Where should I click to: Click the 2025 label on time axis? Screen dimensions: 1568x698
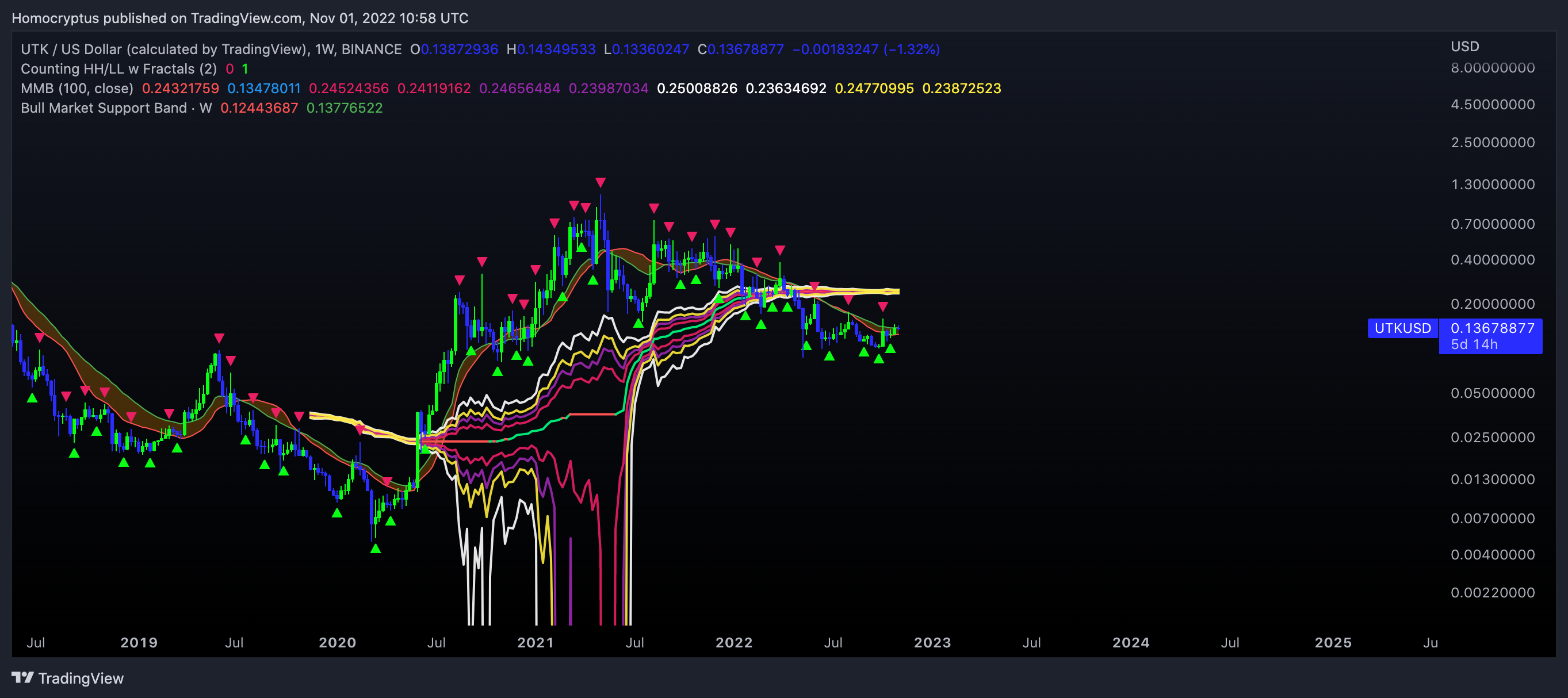(x=1333, y=643)
